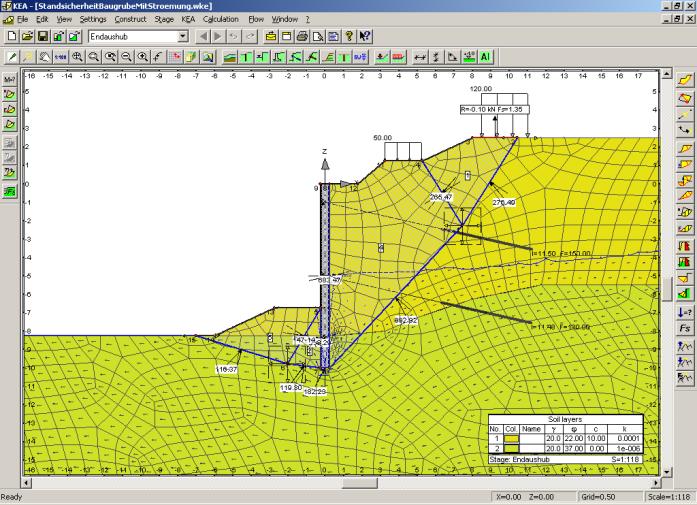The image size is (697, 505).
Task: Click the blue arrow equals question icon
Action: [x=685, y=313]
